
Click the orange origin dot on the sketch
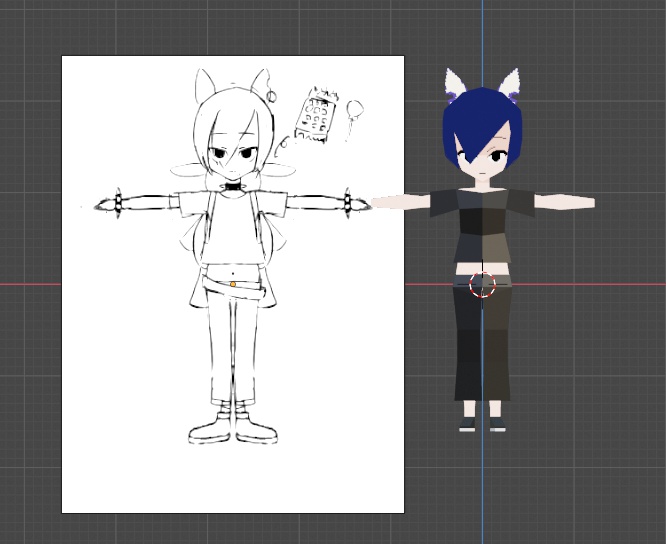click(233, 284)
